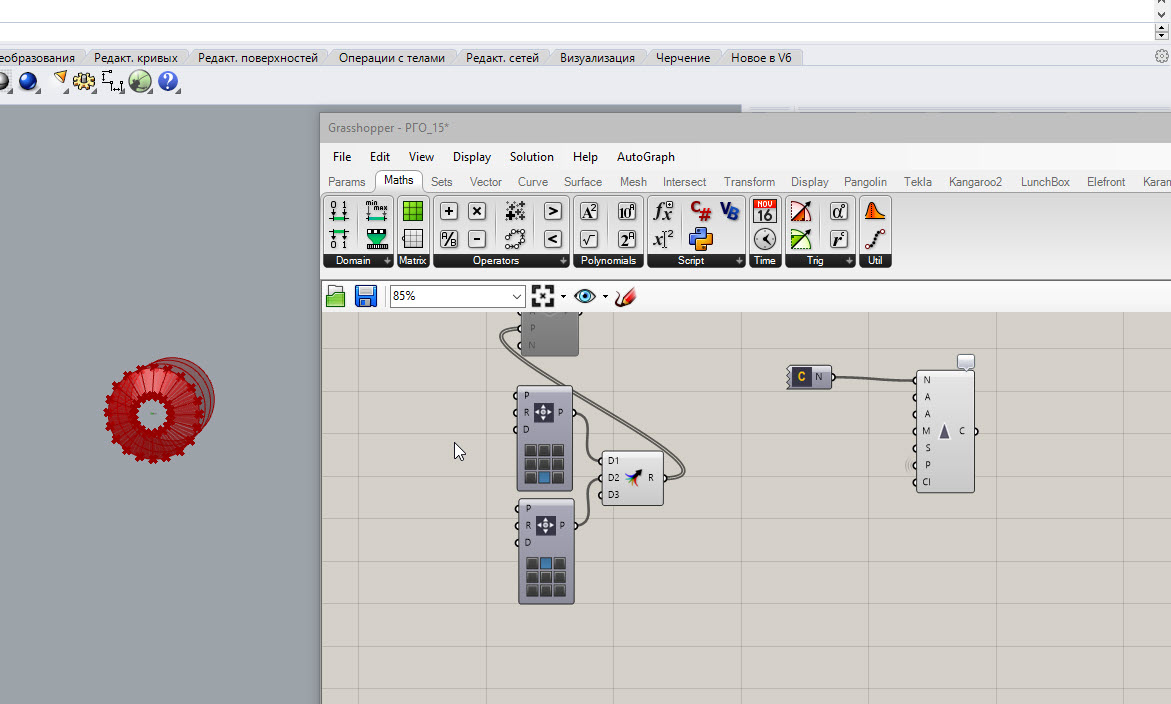Toggle the highlighted blue cell in upper grid component
Viewport: 1171px width, 704px height.
pos(544,477)
